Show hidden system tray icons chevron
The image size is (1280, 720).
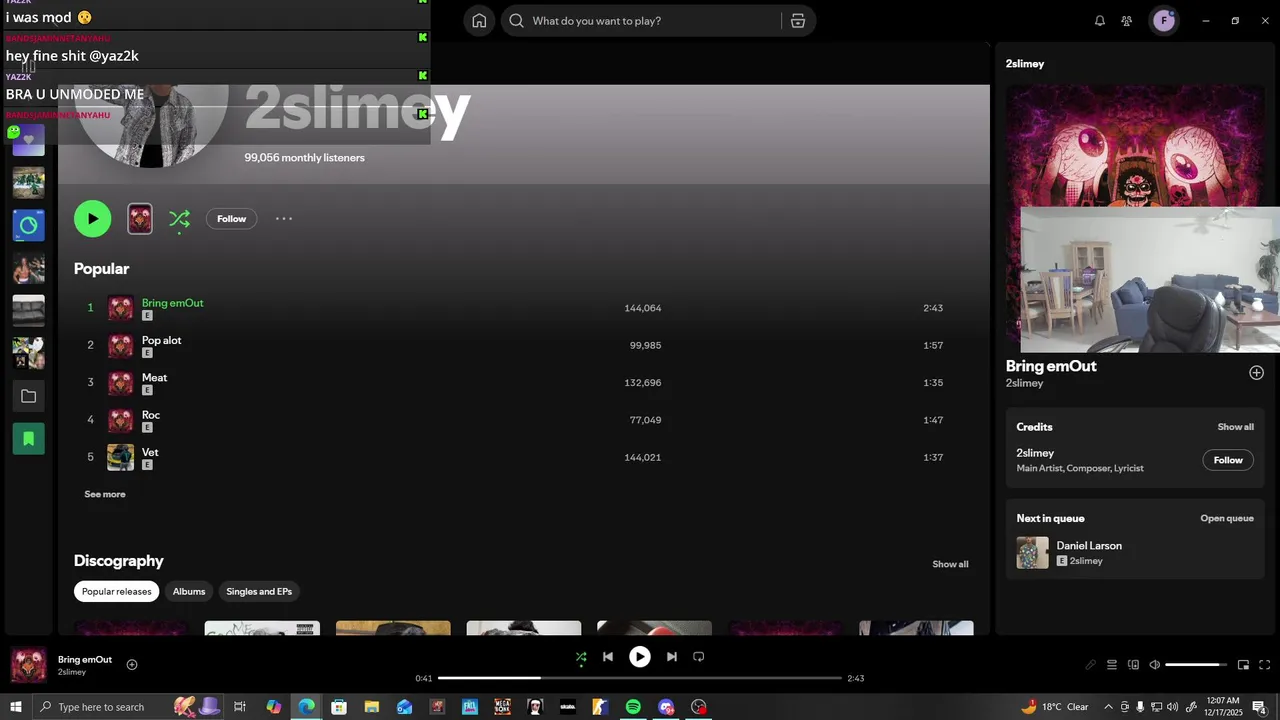click(x=1107, y=707)
